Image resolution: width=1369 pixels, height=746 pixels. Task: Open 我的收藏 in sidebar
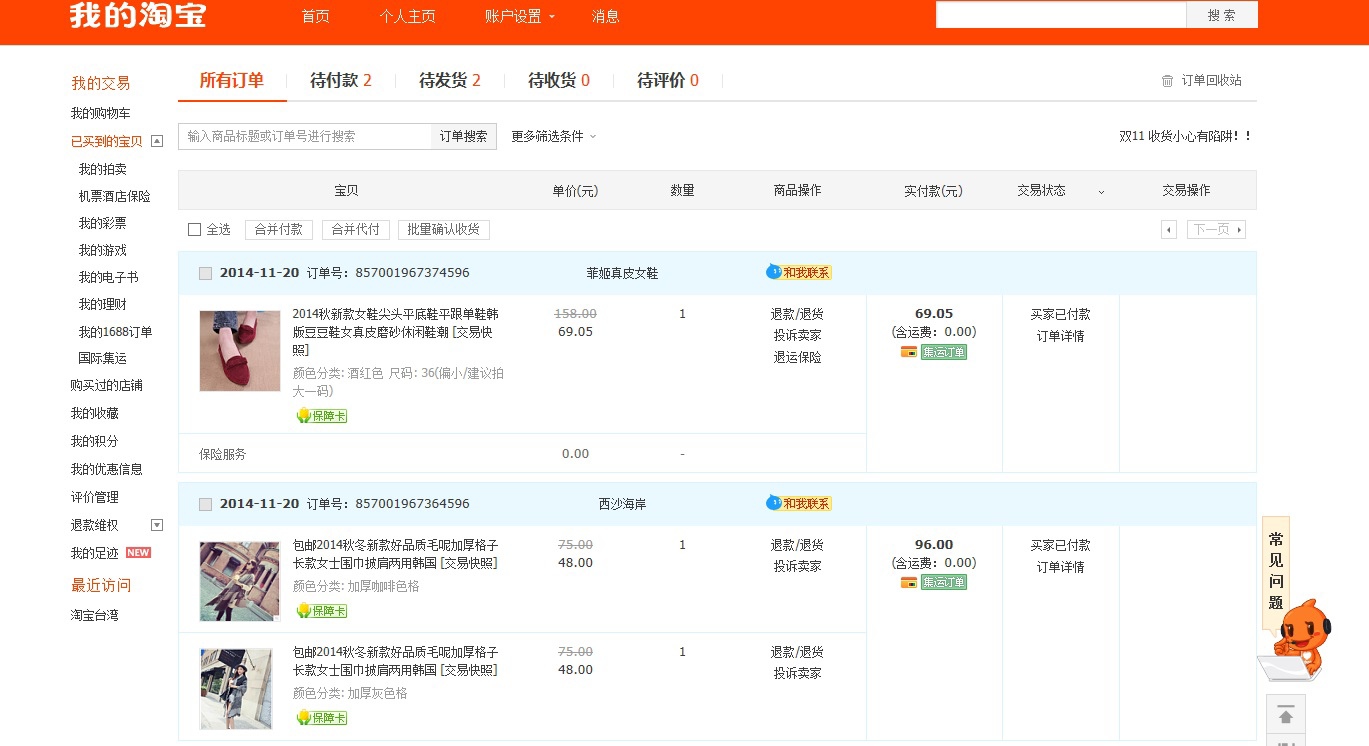click(x=94, y=413)
